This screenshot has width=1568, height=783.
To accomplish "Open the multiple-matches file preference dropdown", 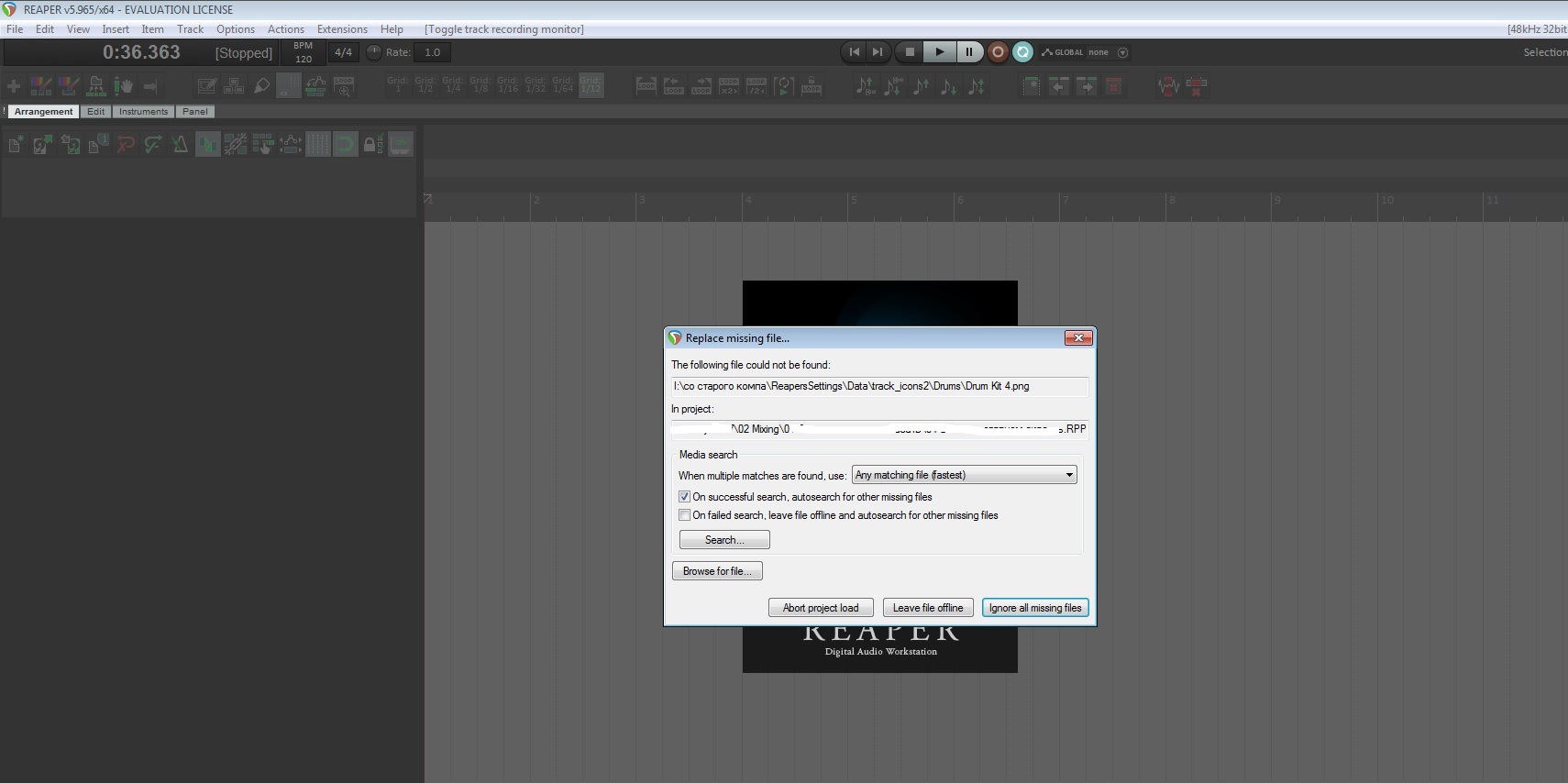I will point(965,475).
